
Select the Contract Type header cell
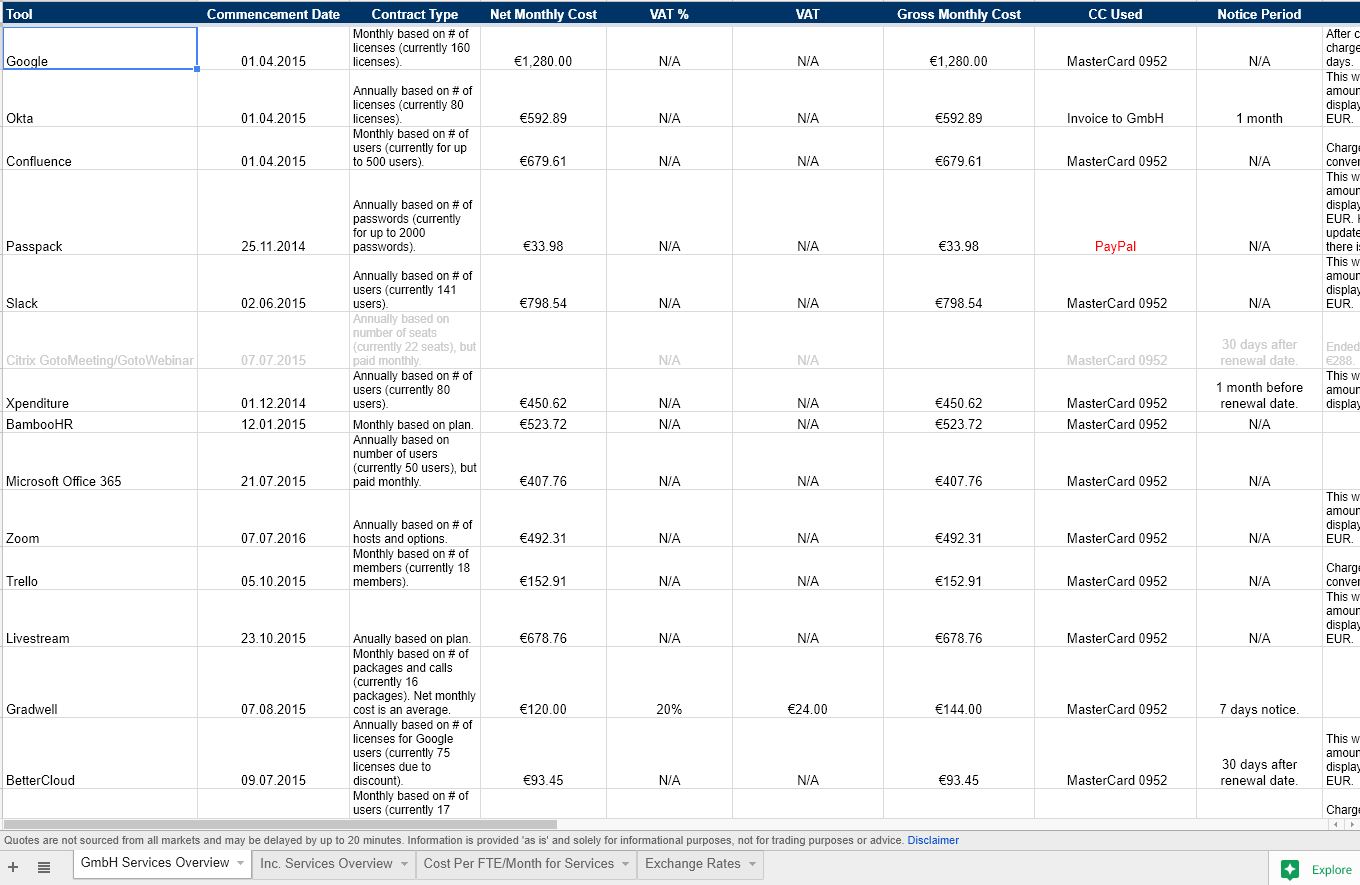415,14
